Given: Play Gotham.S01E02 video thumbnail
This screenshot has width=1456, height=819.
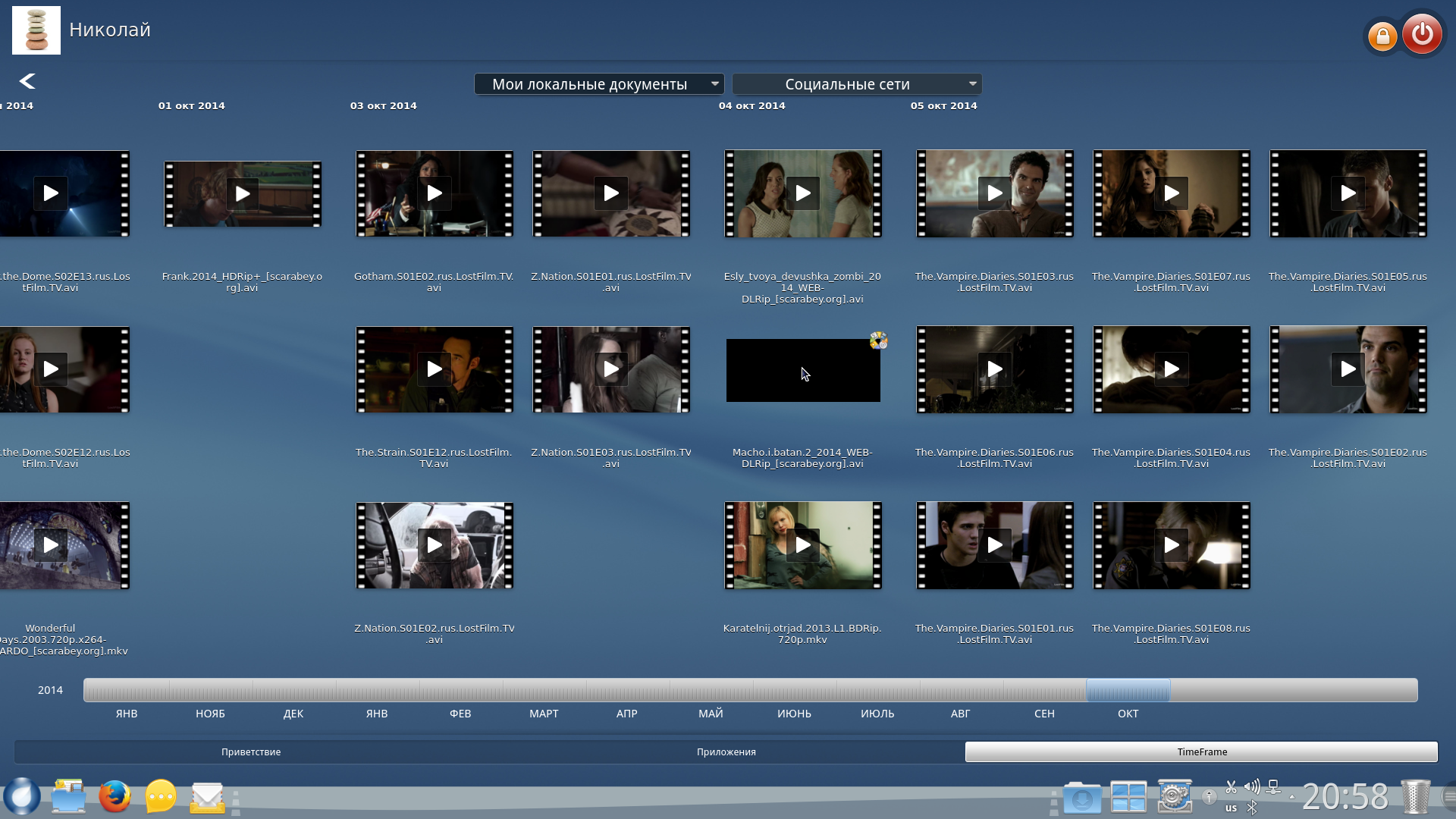Looking at the screenshot, I should coord(435,193).
